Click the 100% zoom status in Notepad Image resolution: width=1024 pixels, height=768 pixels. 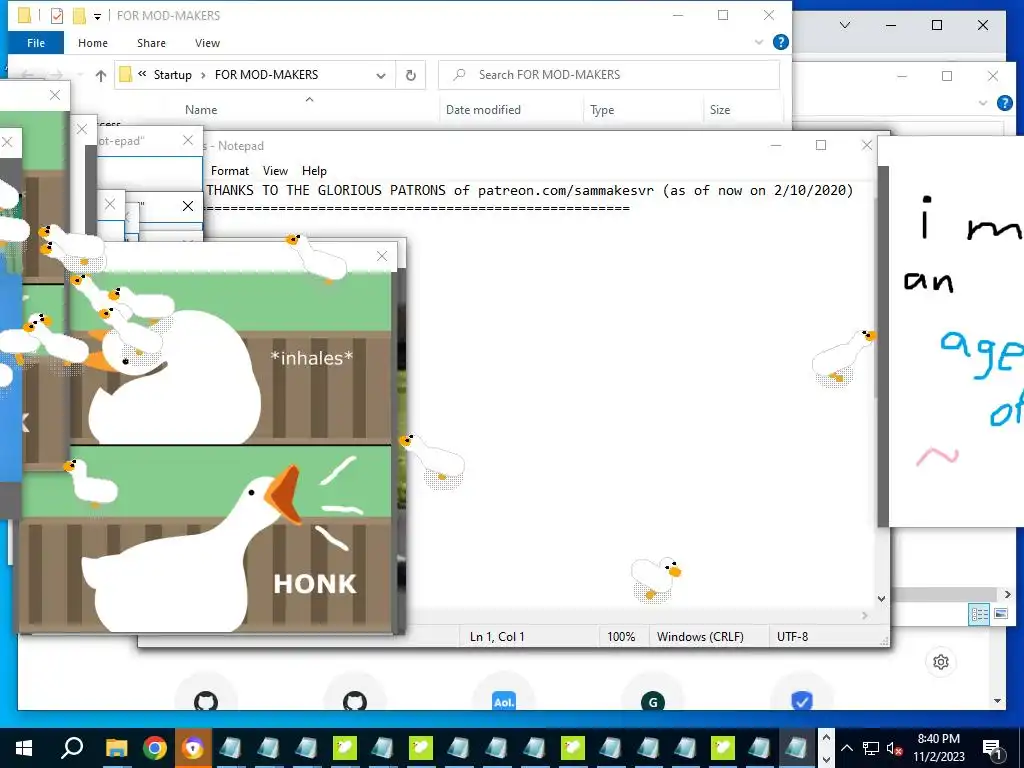tap(621, 636)
